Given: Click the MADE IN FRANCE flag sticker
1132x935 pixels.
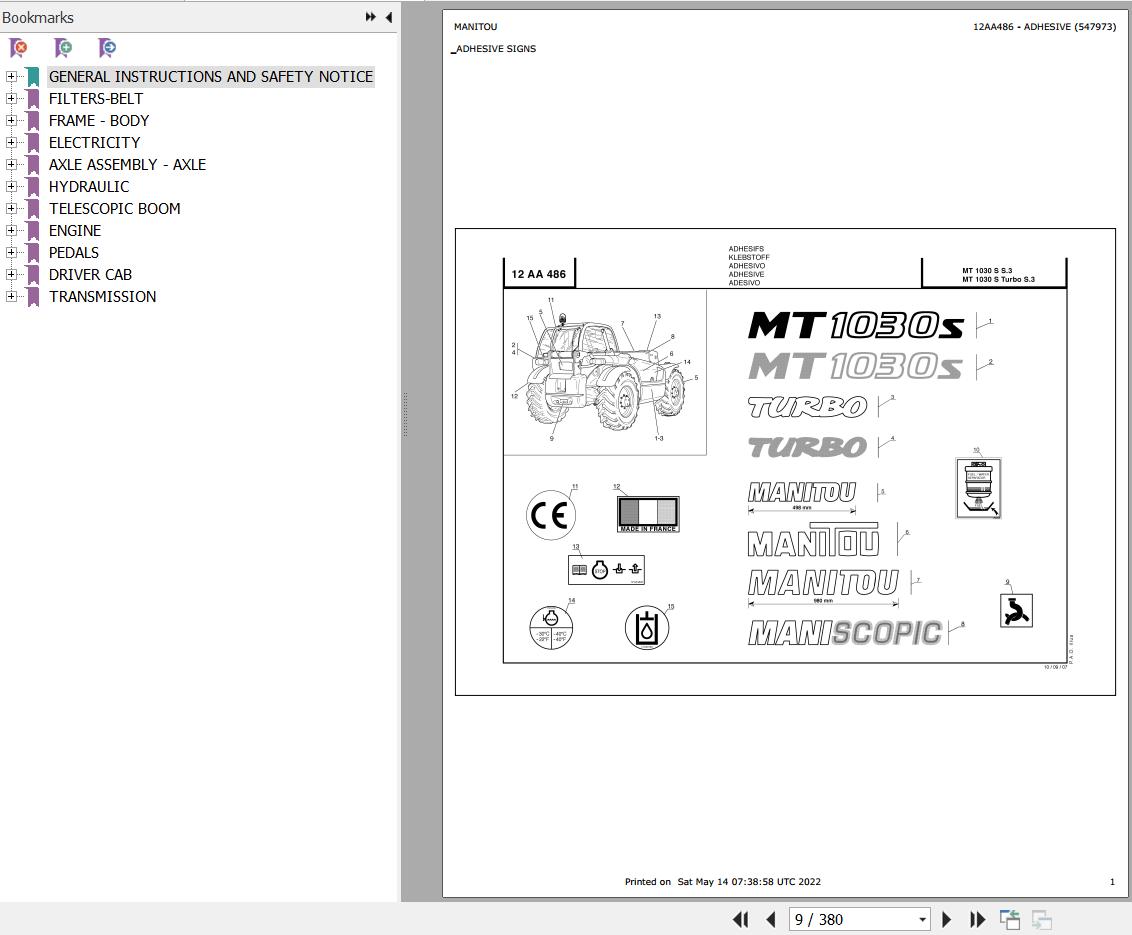Looking at the screenshot, I should tap(648, 515).
